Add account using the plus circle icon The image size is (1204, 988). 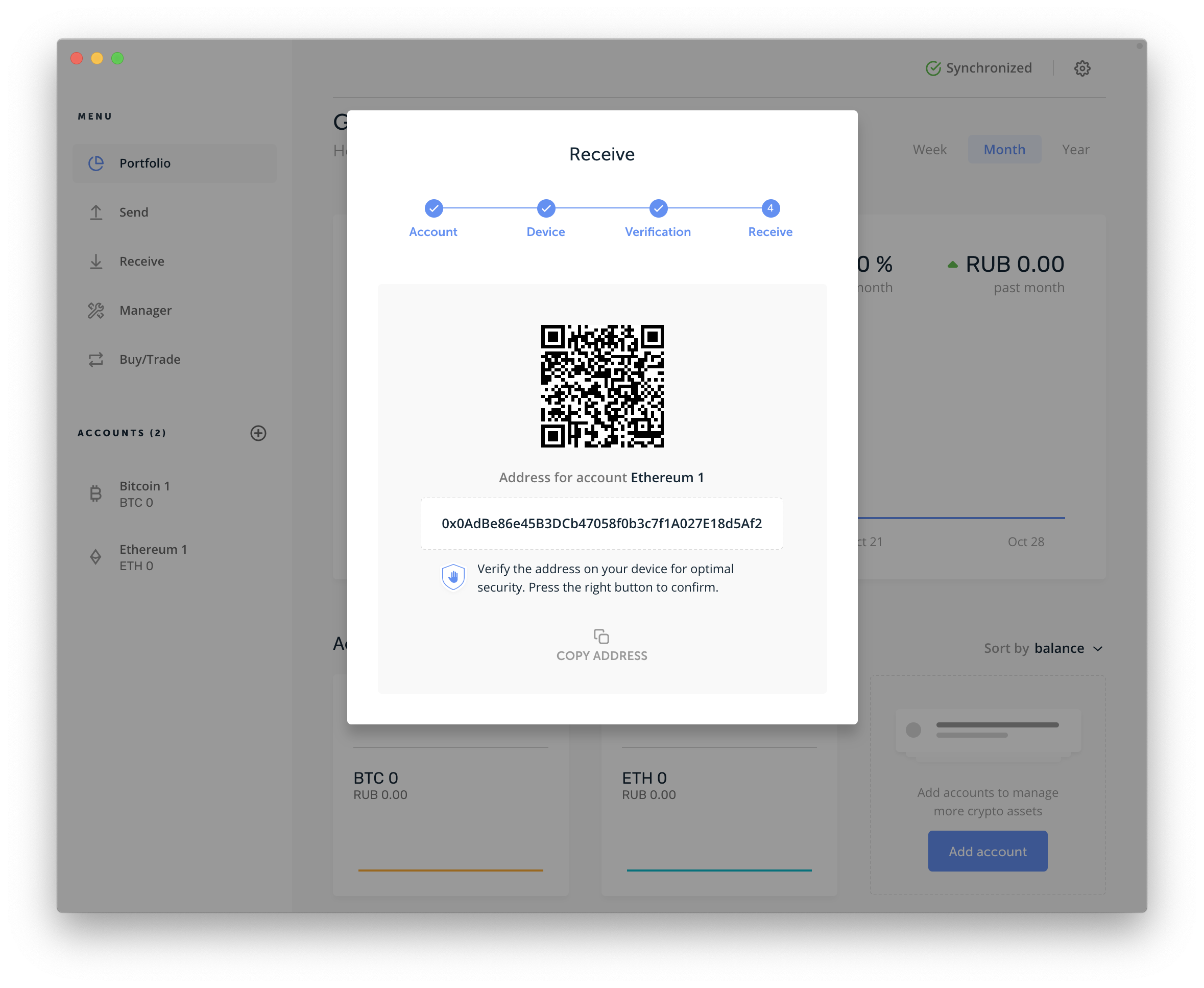(x=258, y=433)
